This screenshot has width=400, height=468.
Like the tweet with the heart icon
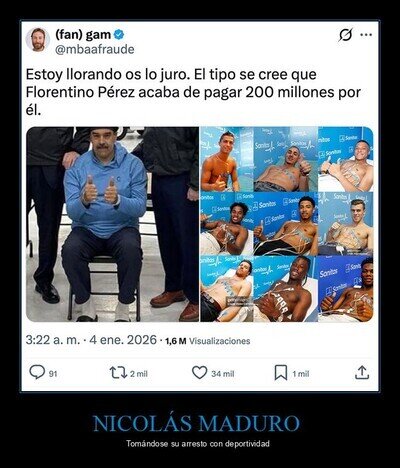(x=200, y=372)
